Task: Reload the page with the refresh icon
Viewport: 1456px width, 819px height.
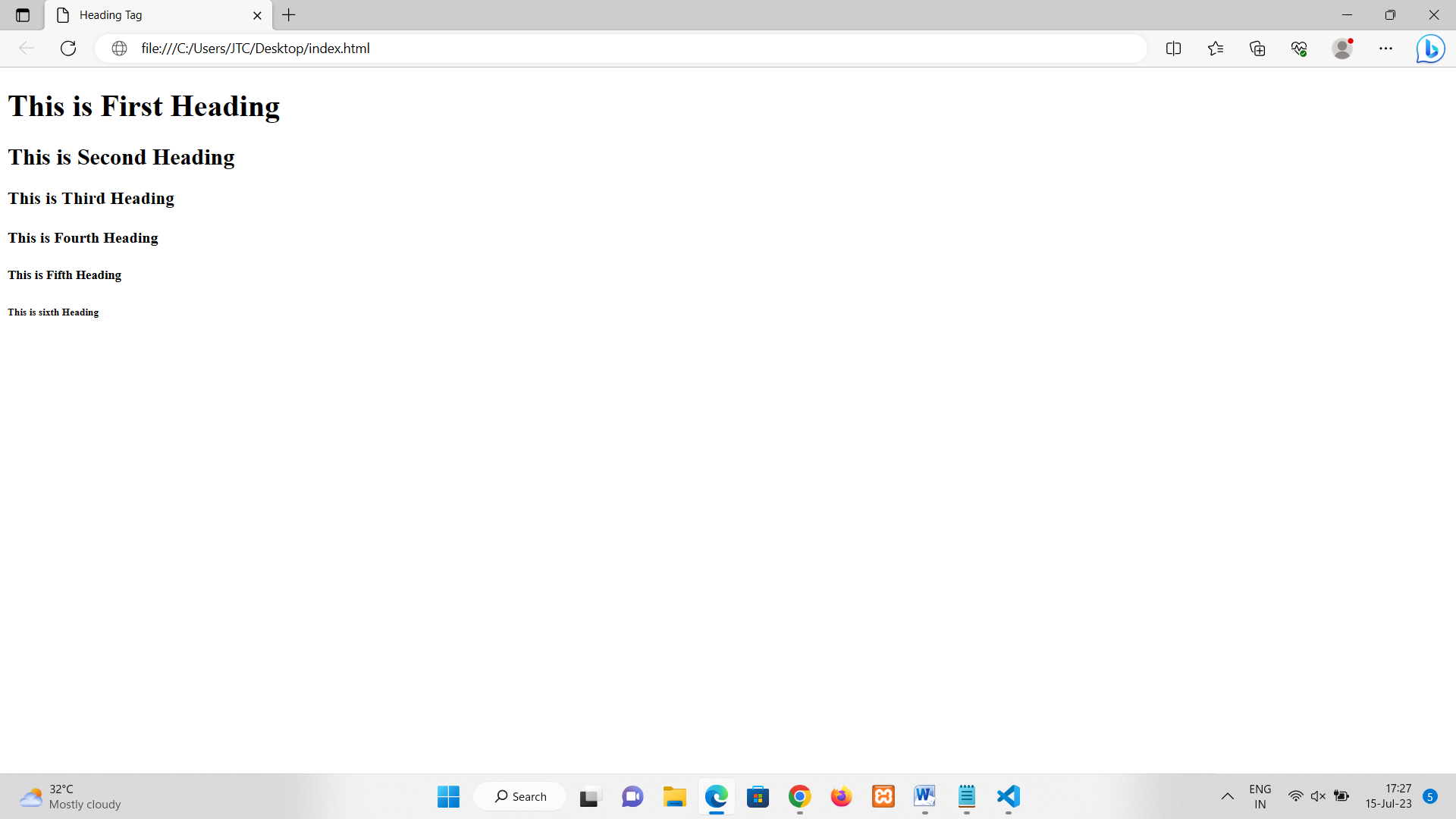Action: (x=68, y=49)
